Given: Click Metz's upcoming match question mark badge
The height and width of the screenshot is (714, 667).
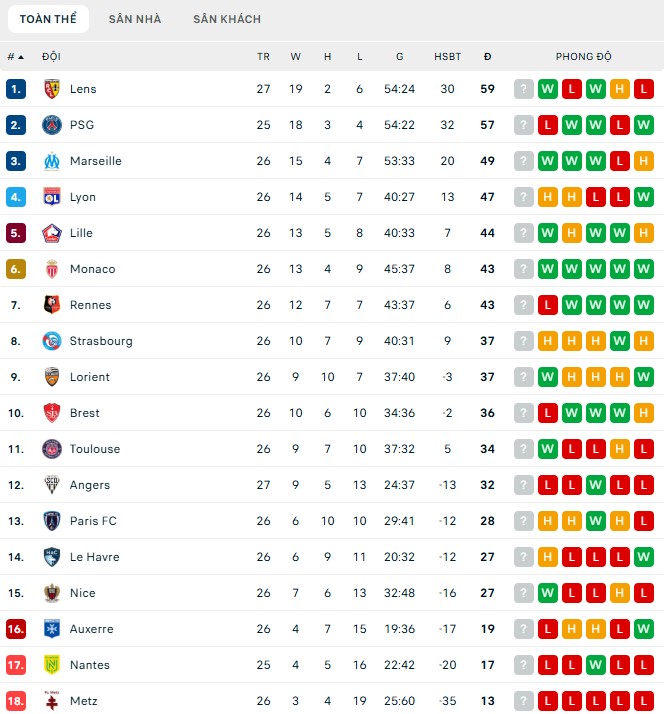Looking at the screenshot, I should point(524,701).
